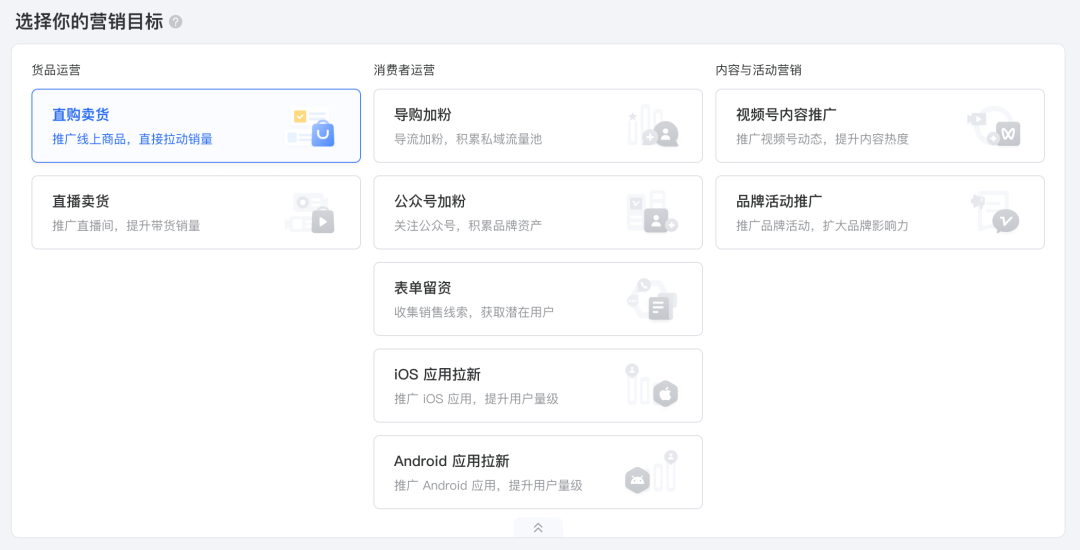Click description 收集销售线索，获取潜在用户
Screen dimensions: 1080x550
(474, 313)
